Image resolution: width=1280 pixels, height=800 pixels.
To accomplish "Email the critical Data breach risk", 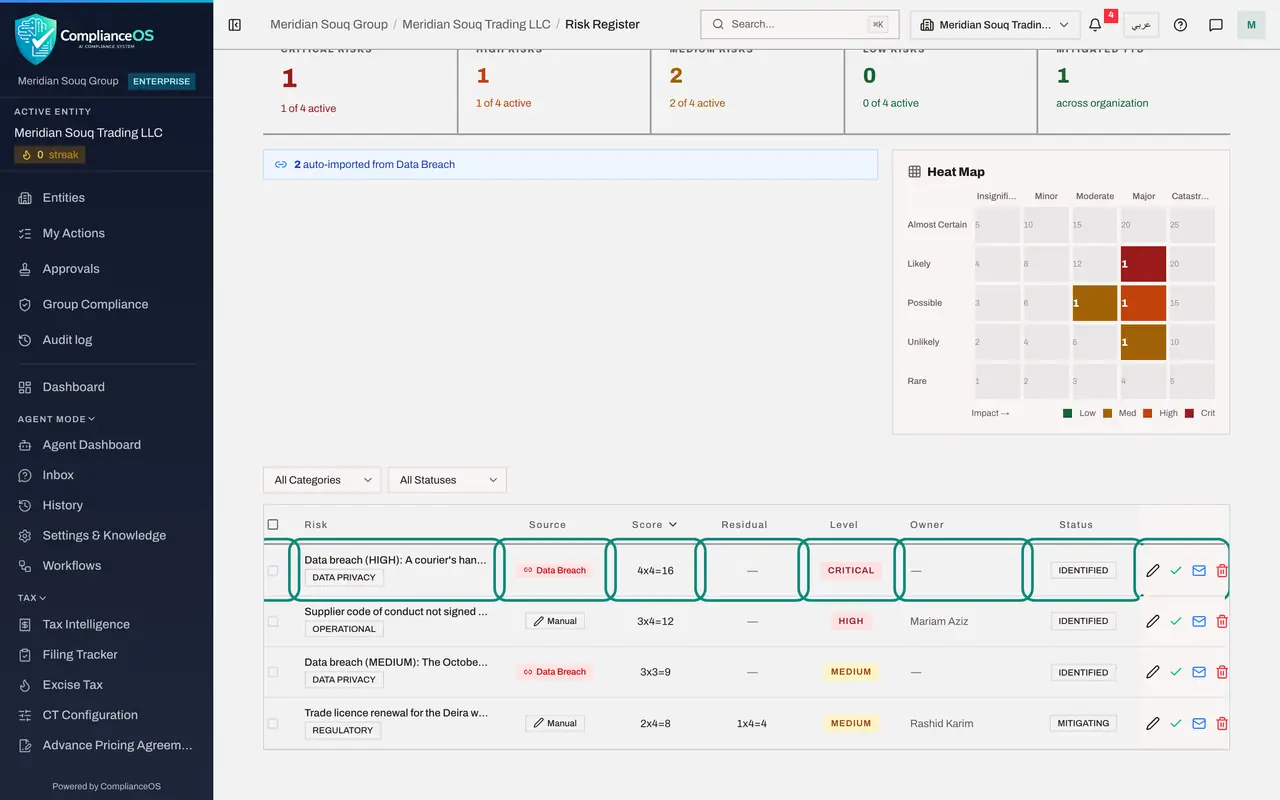I will pyautogui.click(x=1199, y=570).
